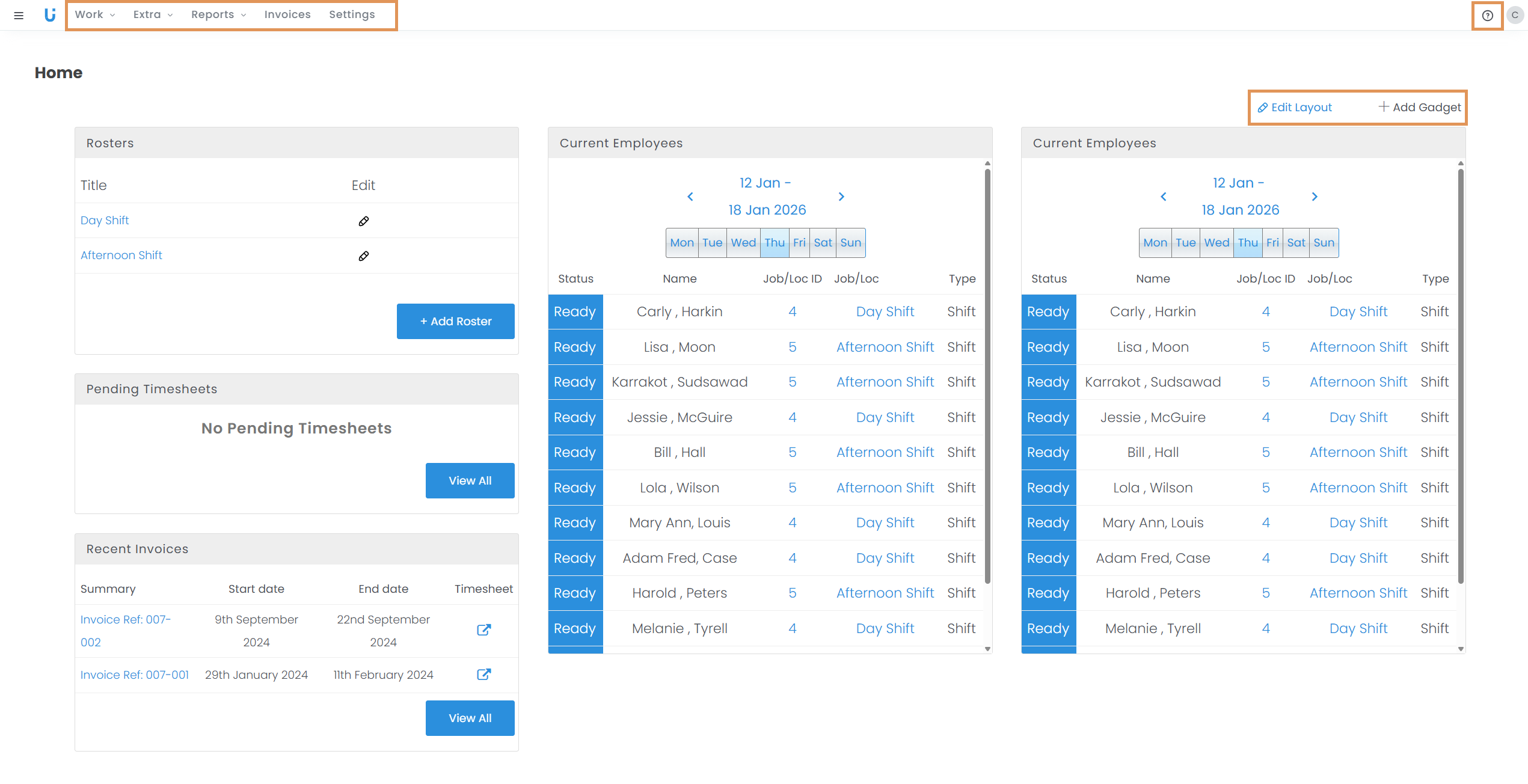The height and width of the screenshot is (784, 1528).
Task: Click first Current Employees gadget scrollbar
Action: click(x=987, y=375)
